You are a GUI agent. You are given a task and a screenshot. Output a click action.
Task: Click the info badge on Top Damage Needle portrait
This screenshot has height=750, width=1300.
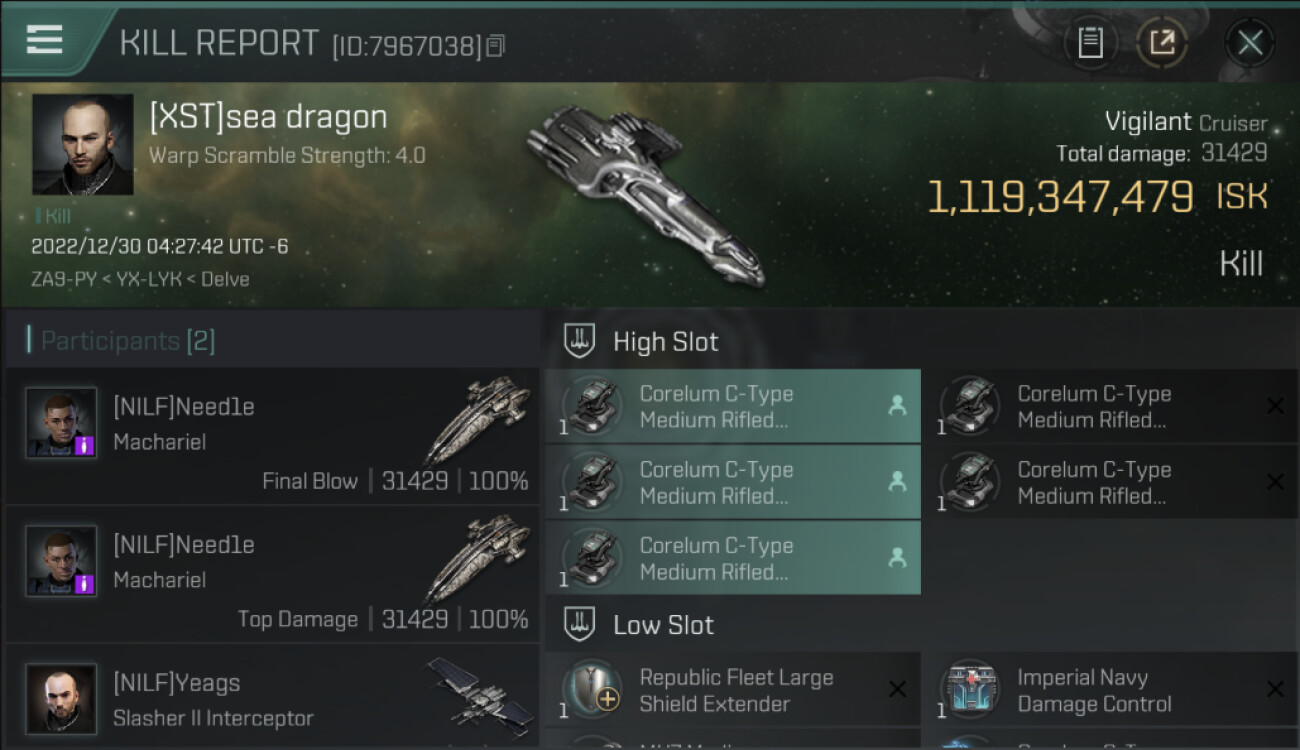[x=84, y=583]
